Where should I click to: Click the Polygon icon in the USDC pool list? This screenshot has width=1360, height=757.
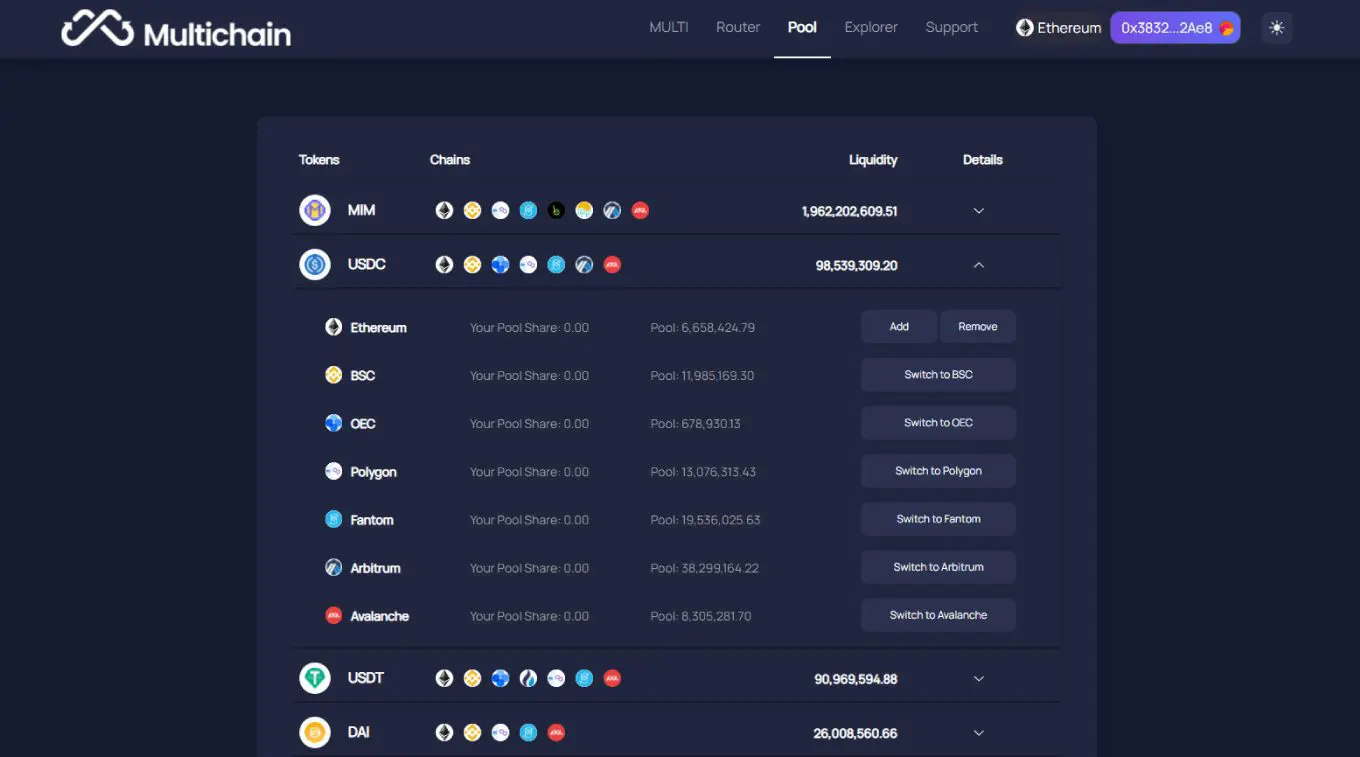[334, 471]
